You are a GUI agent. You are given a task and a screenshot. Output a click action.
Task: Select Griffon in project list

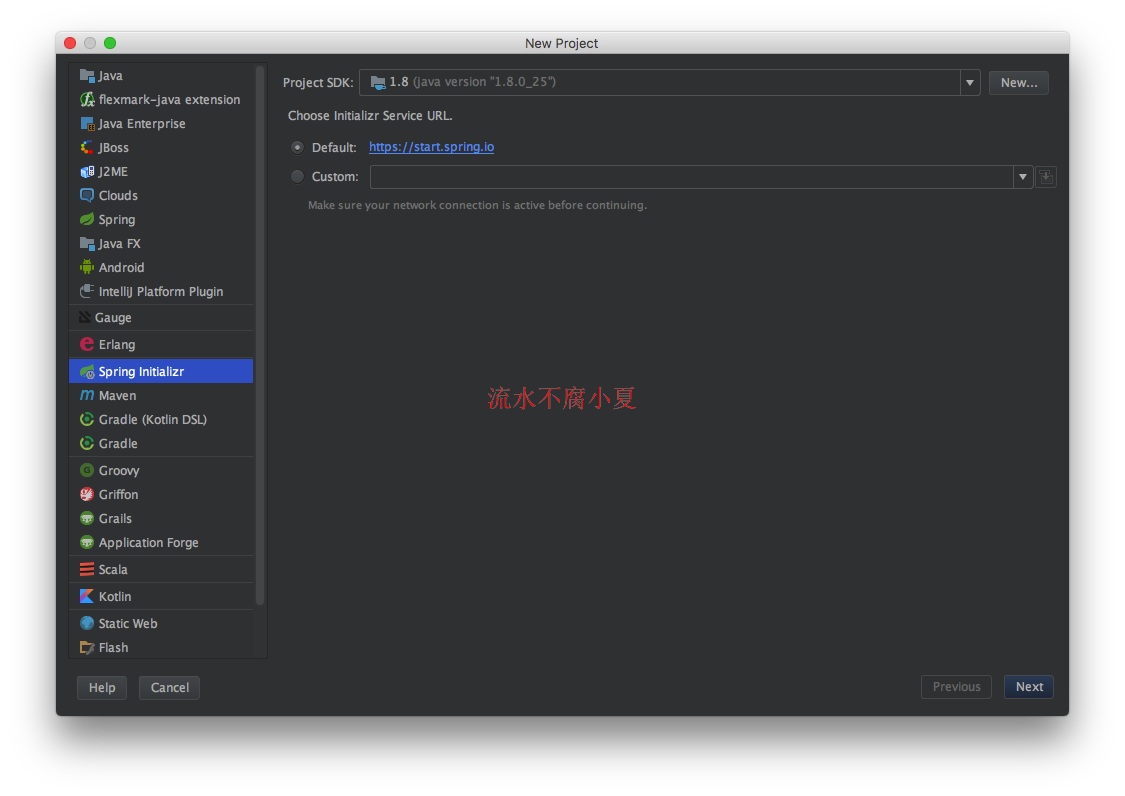click(x=161, y=495)
